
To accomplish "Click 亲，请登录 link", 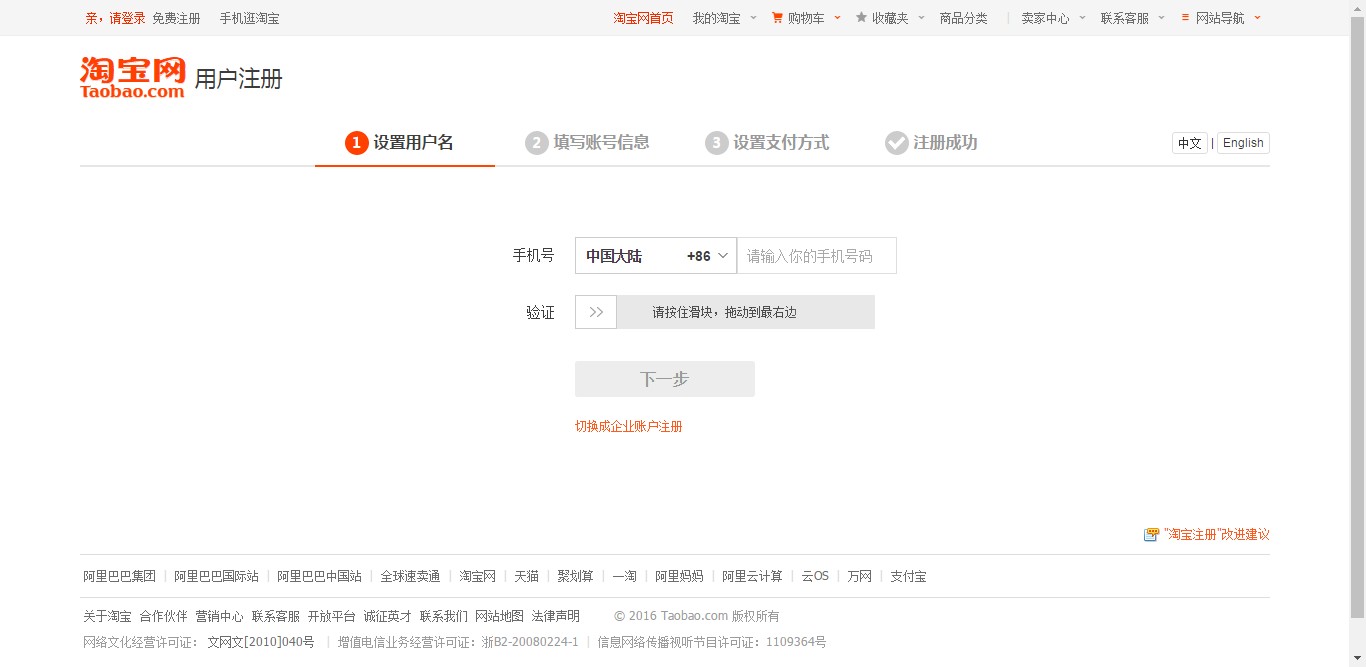I will tap(116, 18).
